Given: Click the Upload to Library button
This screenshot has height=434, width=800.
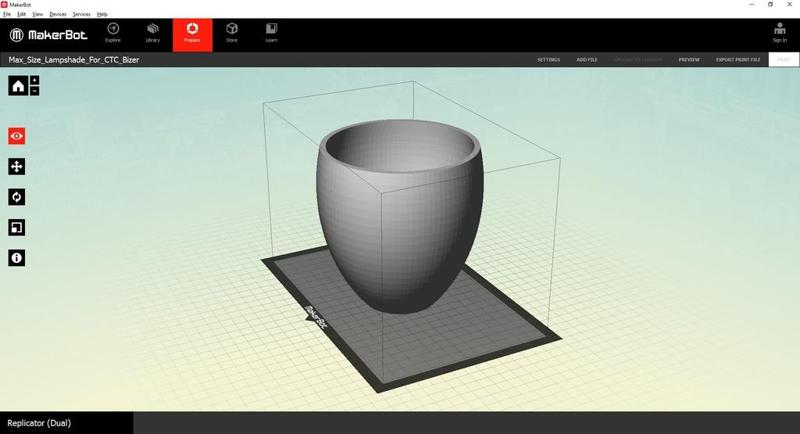Looking at the screenshot, I should click(x=638, y=60).
